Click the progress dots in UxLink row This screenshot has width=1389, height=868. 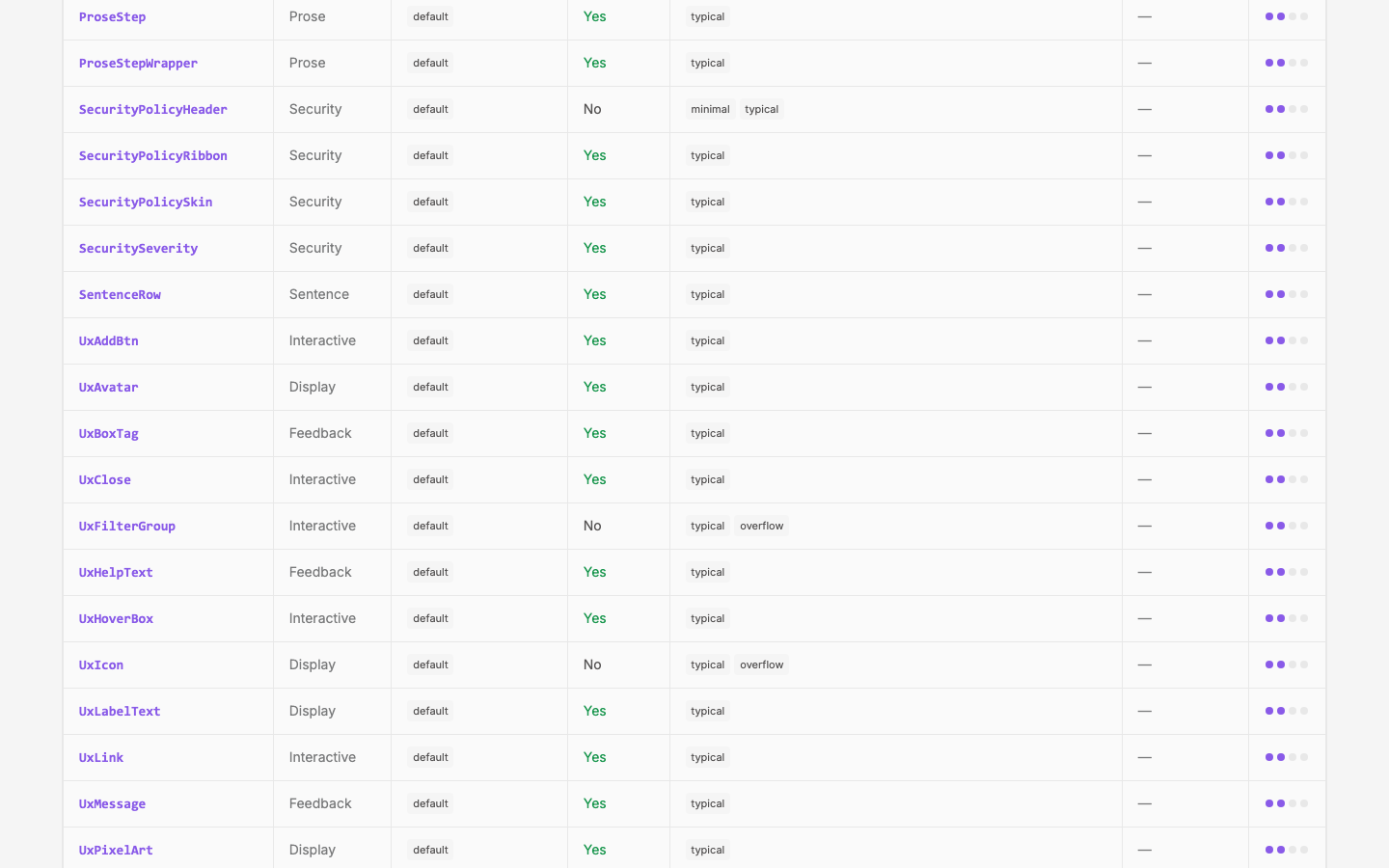(x=1287, y=757)
